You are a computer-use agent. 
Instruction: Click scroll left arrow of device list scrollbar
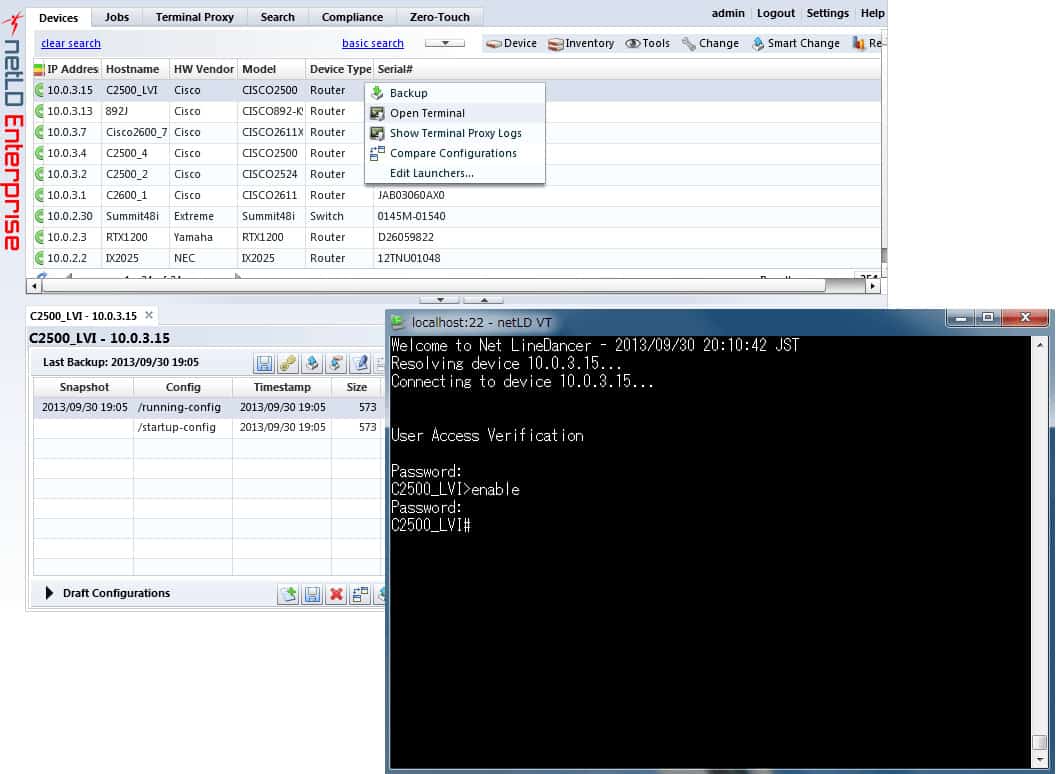(x=34, y=286)
